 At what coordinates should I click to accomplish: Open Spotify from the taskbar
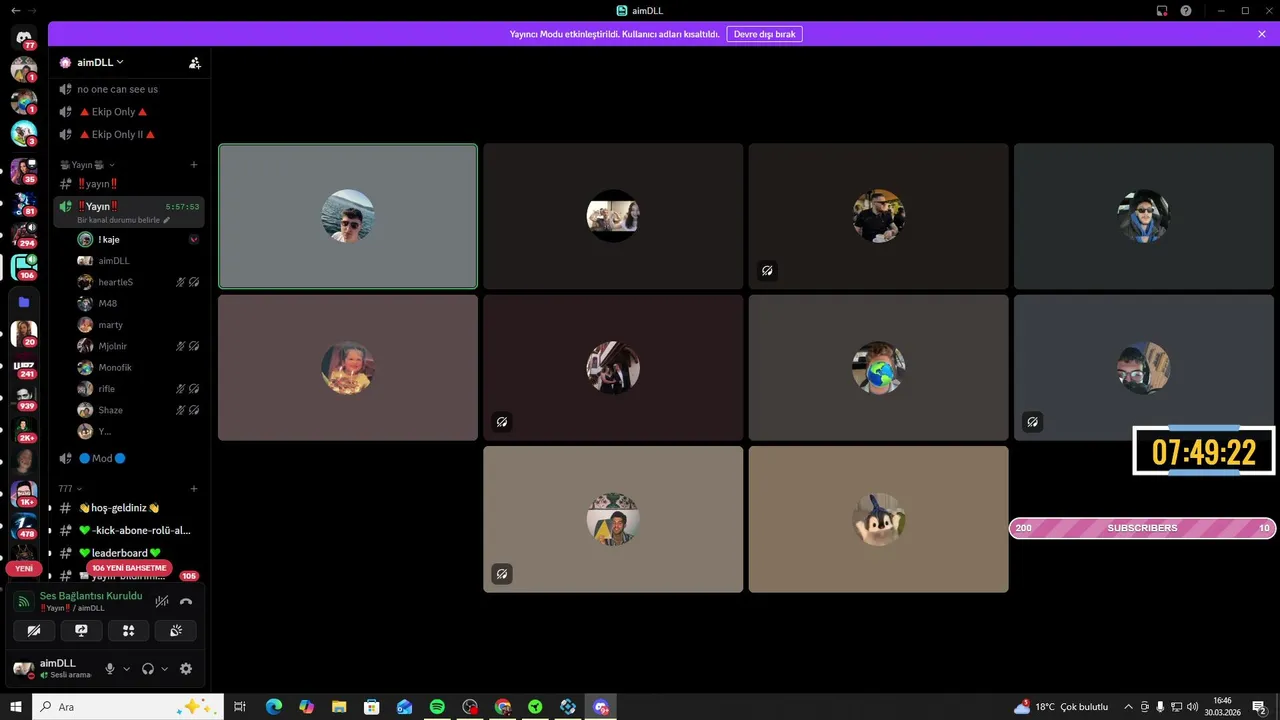point(437,707)
